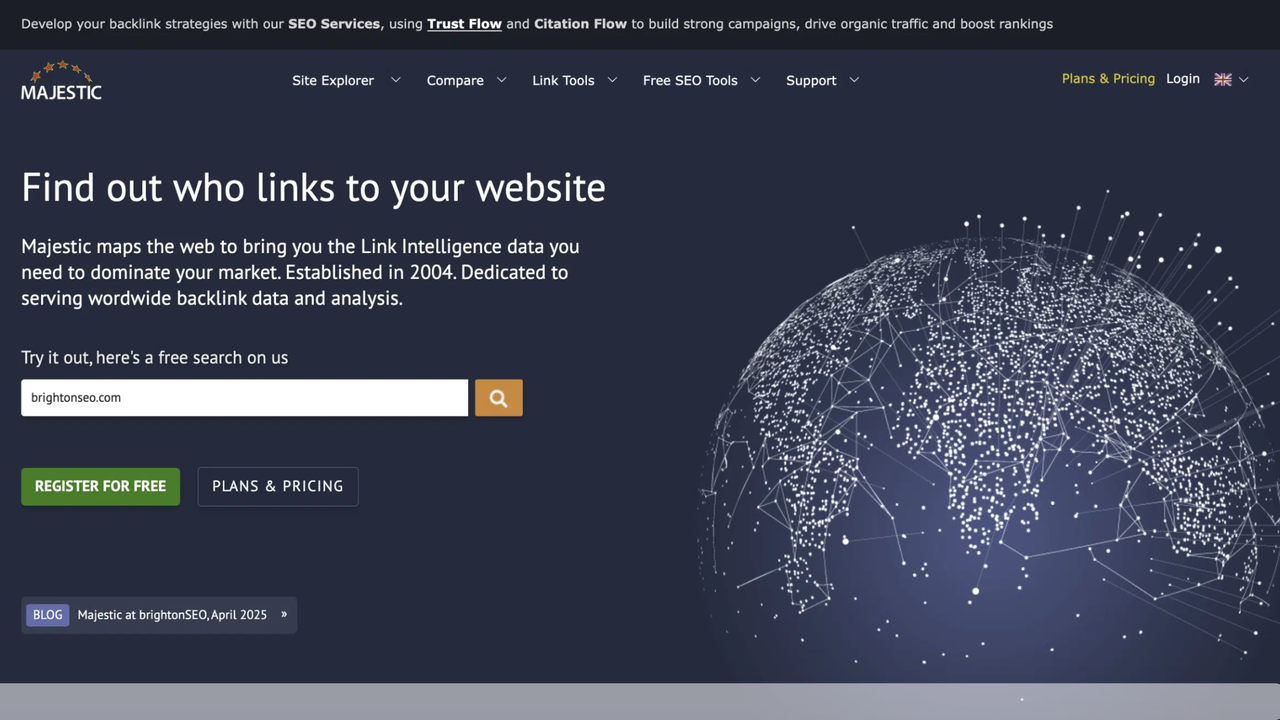The width and height of the screenshot is (1280, 720).
Task: Click the Register For Free button
Action: (100, 486)
